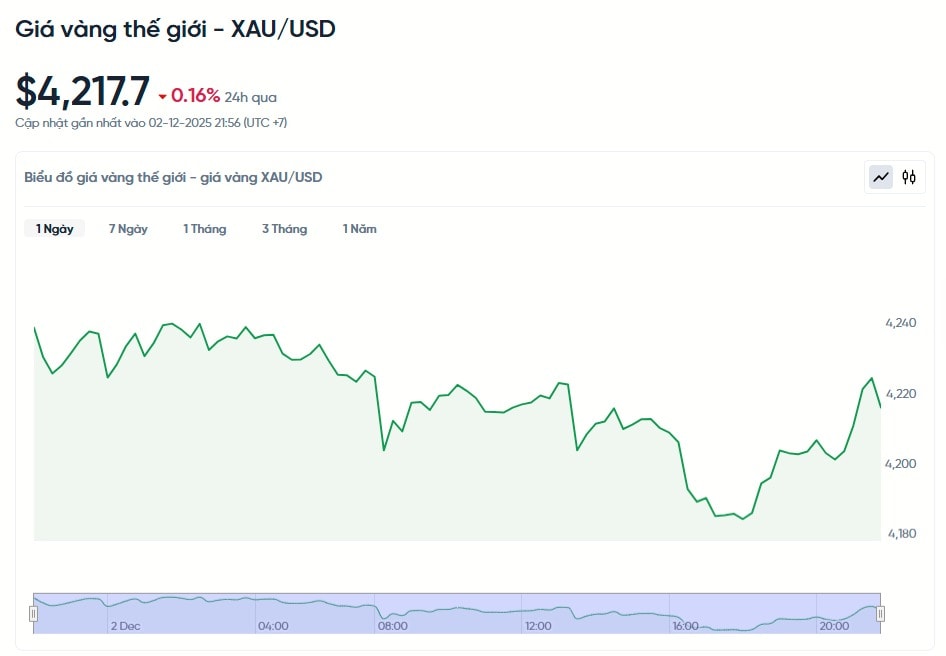
Task: Click the 4,180 y-axis price label
Action: (900, 533)
